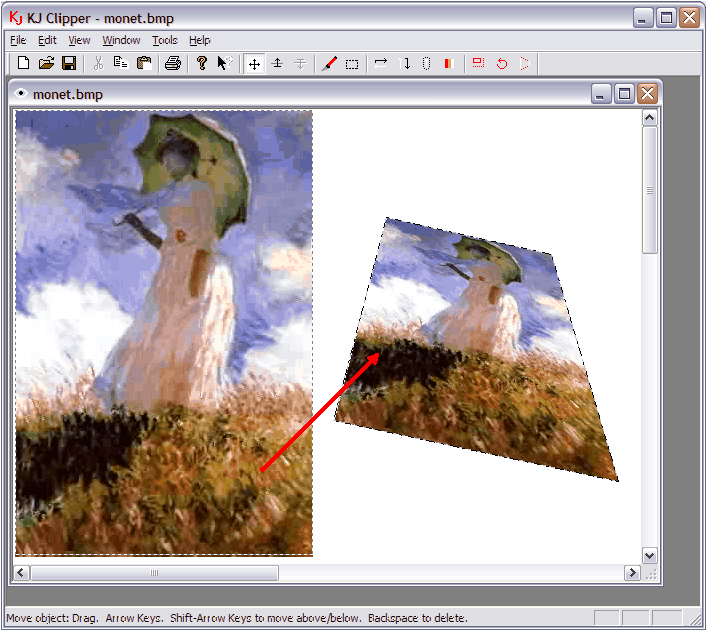Select the Move object four-arrow tool

click(x=254, y=64)
